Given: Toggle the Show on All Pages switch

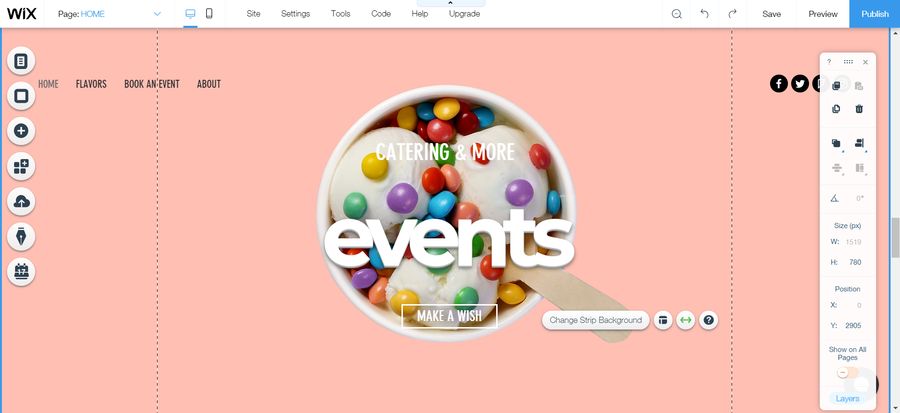Looking at the screenshot, I should pos(847,373).
